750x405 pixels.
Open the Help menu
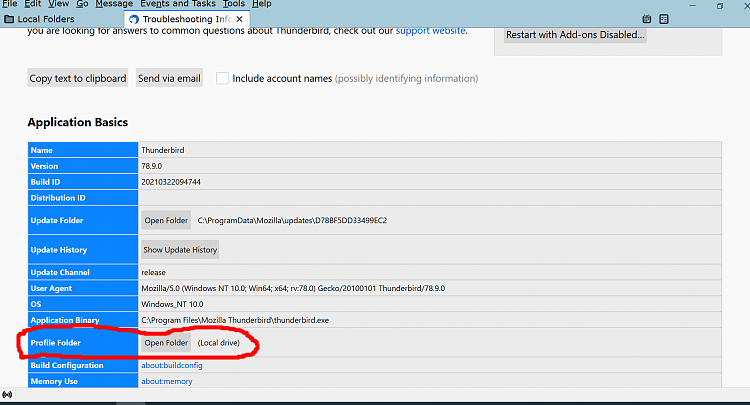(262, 4)
